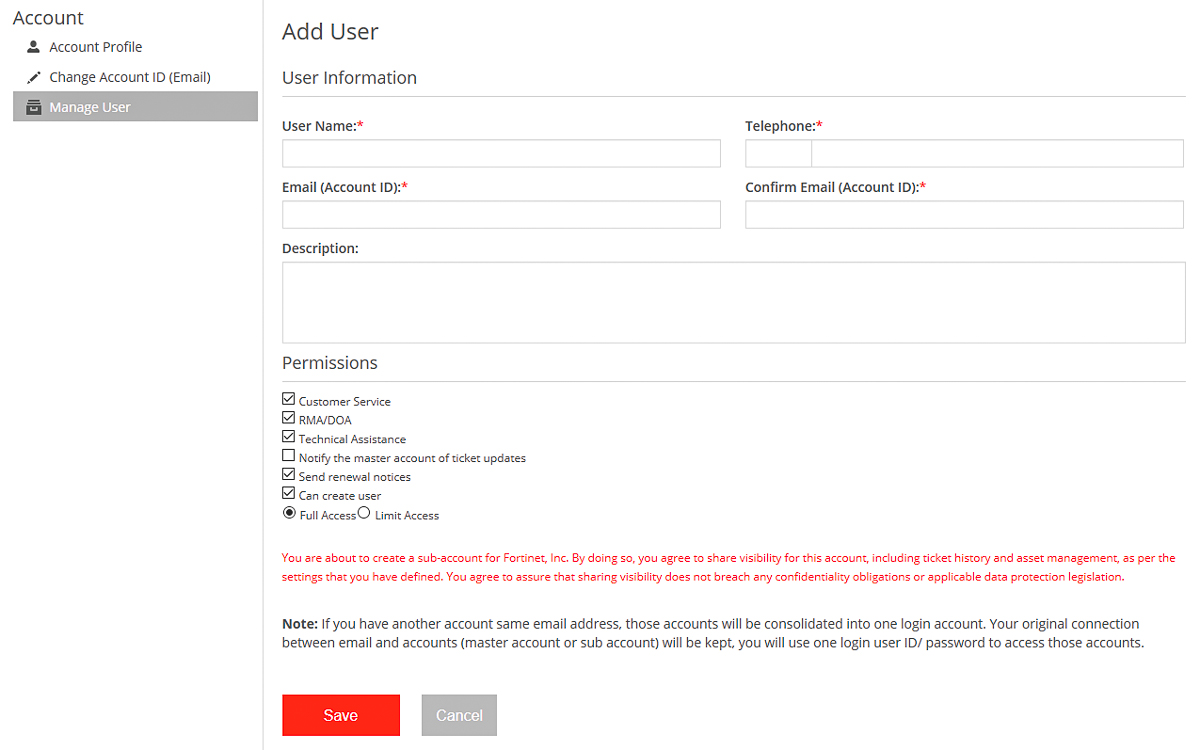Click the Save button

tap(341, 715)
